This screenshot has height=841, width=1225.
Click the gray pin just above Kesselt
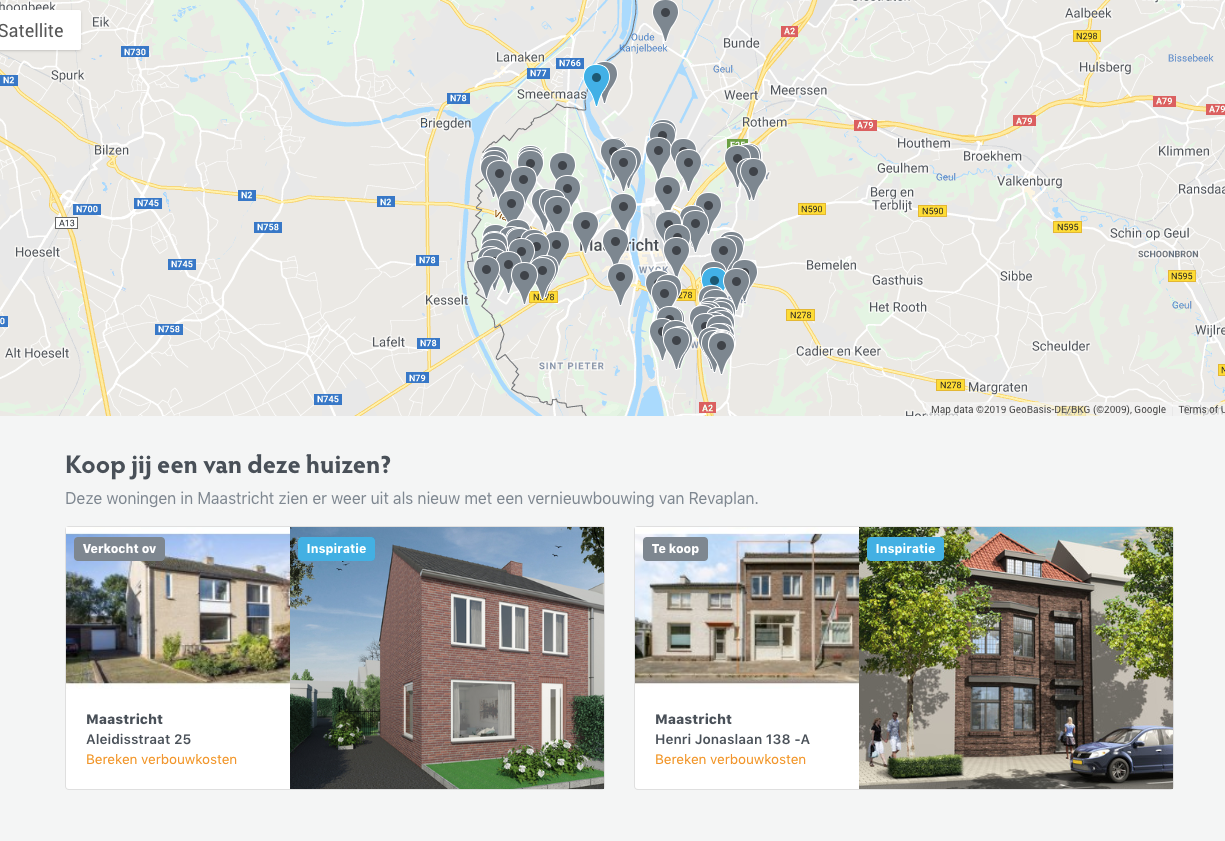pyautogui.click(x=486, y=275)
